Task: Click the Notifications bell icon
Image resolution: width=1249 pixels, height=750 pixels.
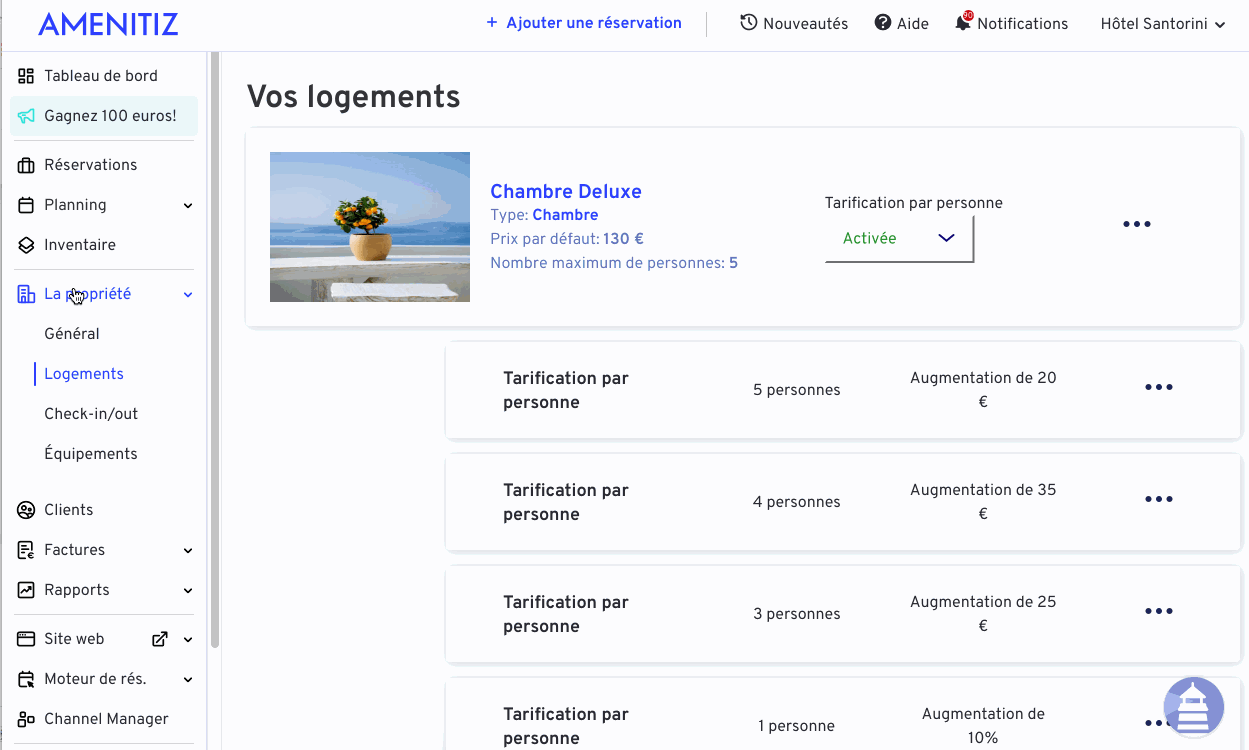Action: pyautogui.click(x=963, y=22)
